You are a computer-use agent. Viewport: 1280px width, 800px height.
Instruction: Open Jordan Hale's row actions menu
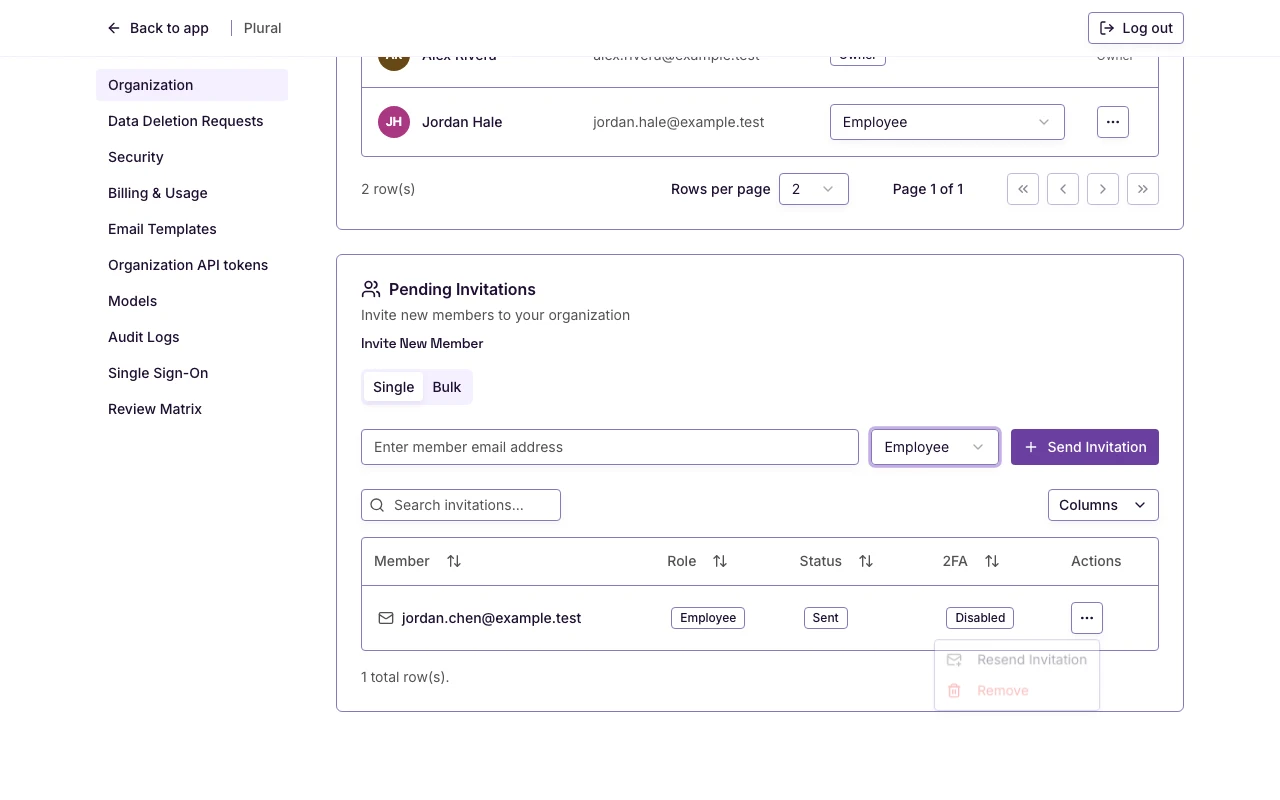tap(1113, 122)
